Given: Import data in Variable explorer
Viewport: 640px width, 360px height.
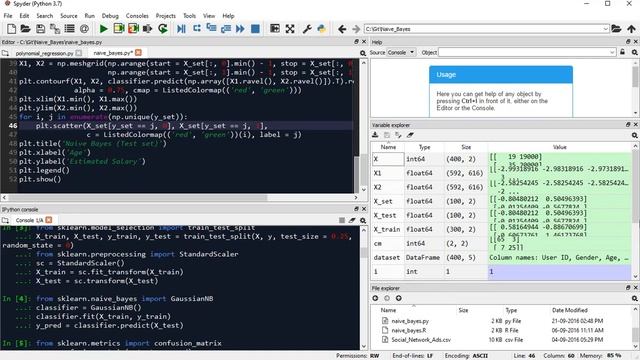Looking at the screenshot, I should pos(375,135).
